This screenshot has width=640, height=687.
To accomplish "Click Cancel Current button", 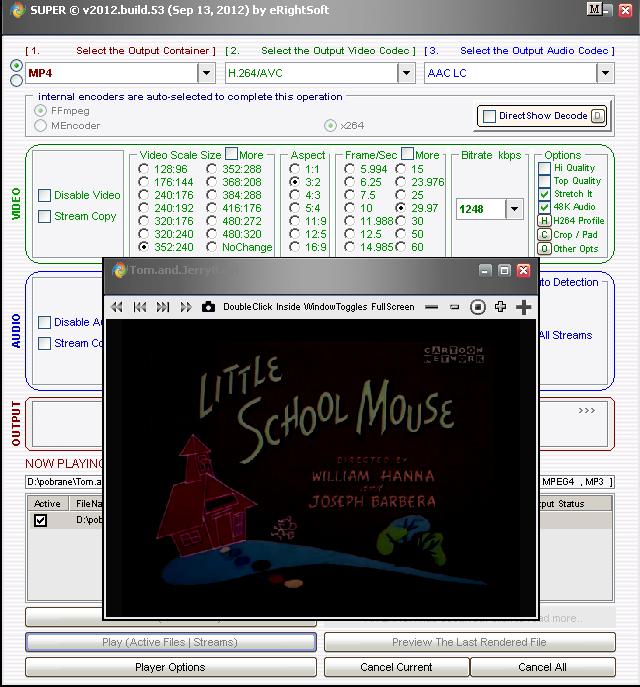I will tap(396, 667).
